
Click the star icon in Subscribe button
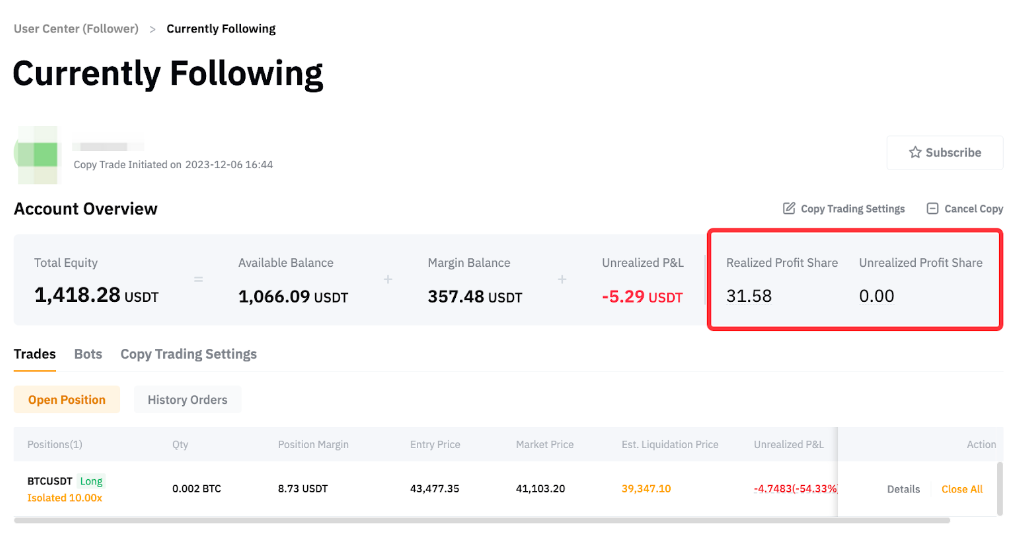point(914,153)
